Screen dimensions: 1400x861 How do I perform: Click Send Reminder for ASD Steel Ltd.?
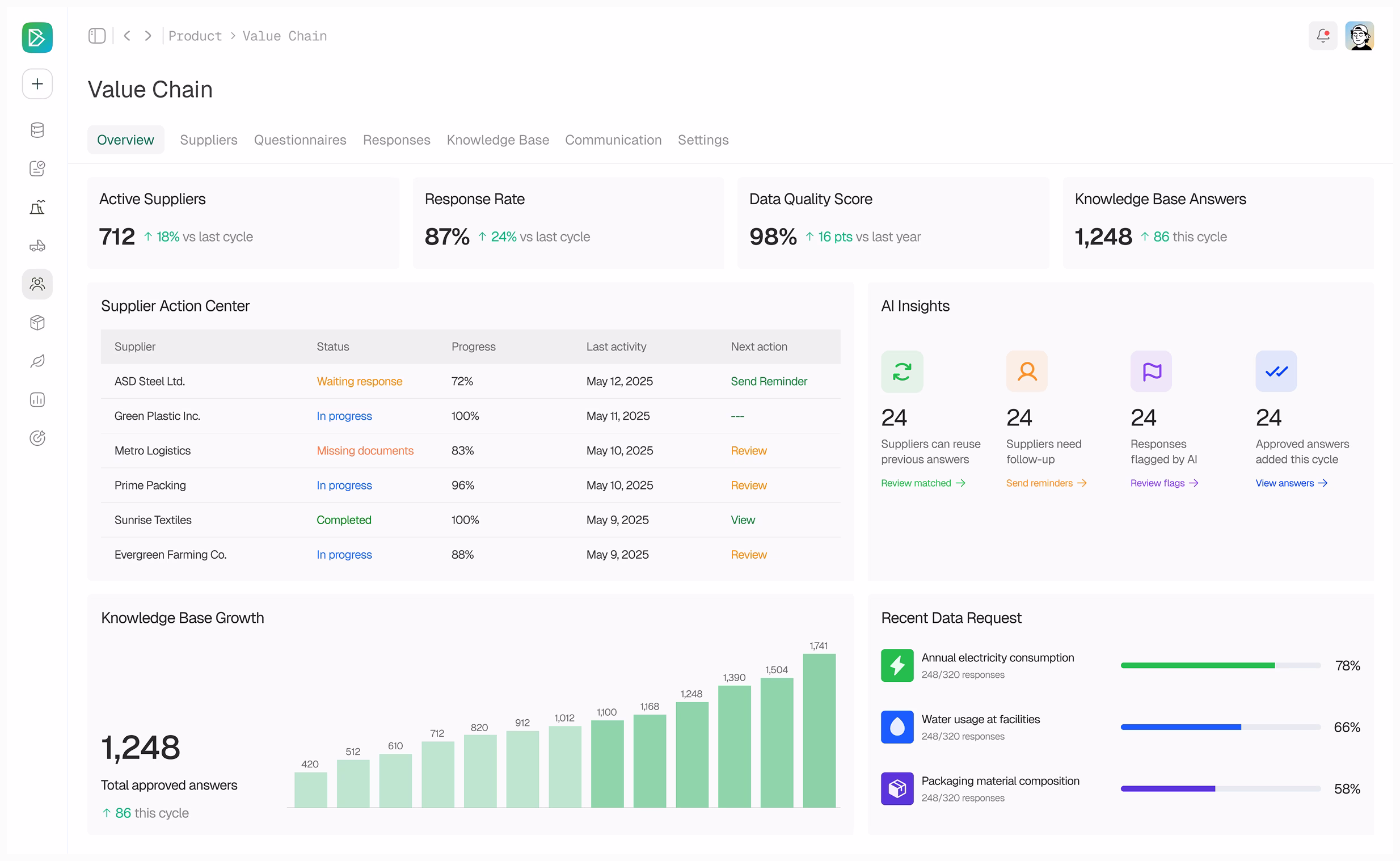769,381
